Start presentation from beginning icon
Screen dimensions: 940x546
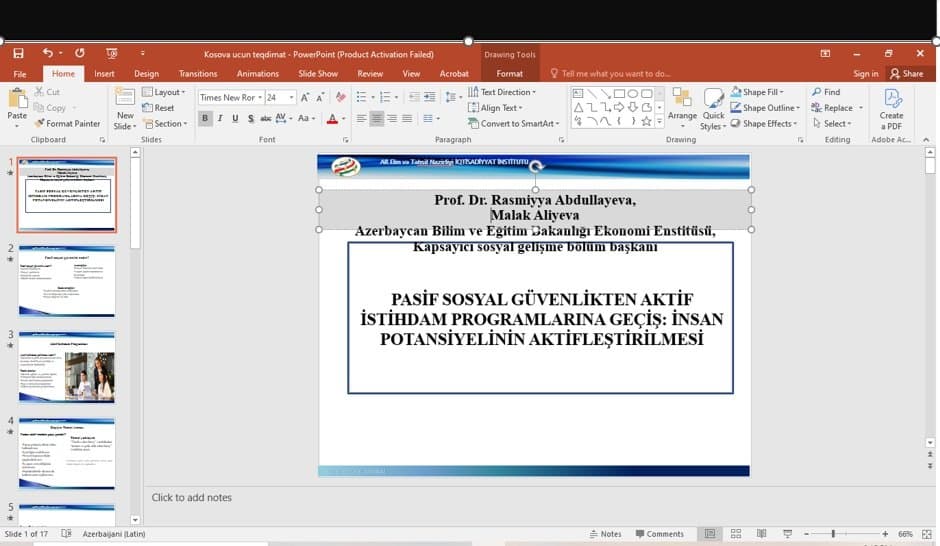pyautogui.click(x=112, y=53)
